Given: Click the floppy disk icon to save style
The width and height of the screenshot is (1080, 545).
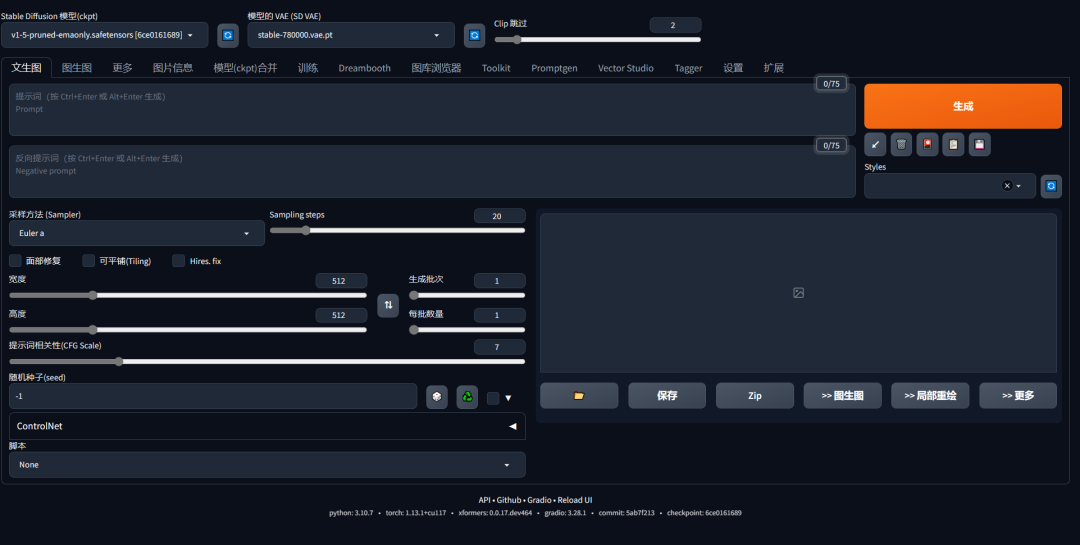Looking at the screenshot, I should (x=979, y=145).
